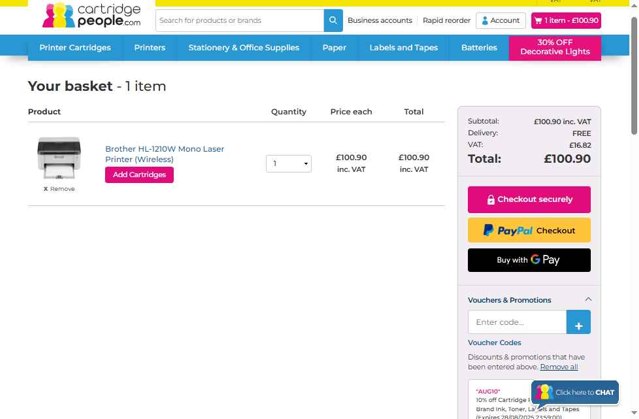Screen dimensions: 639x419
Task: Open Stationery & Office Supplies menu
Action: click(244, 48)
